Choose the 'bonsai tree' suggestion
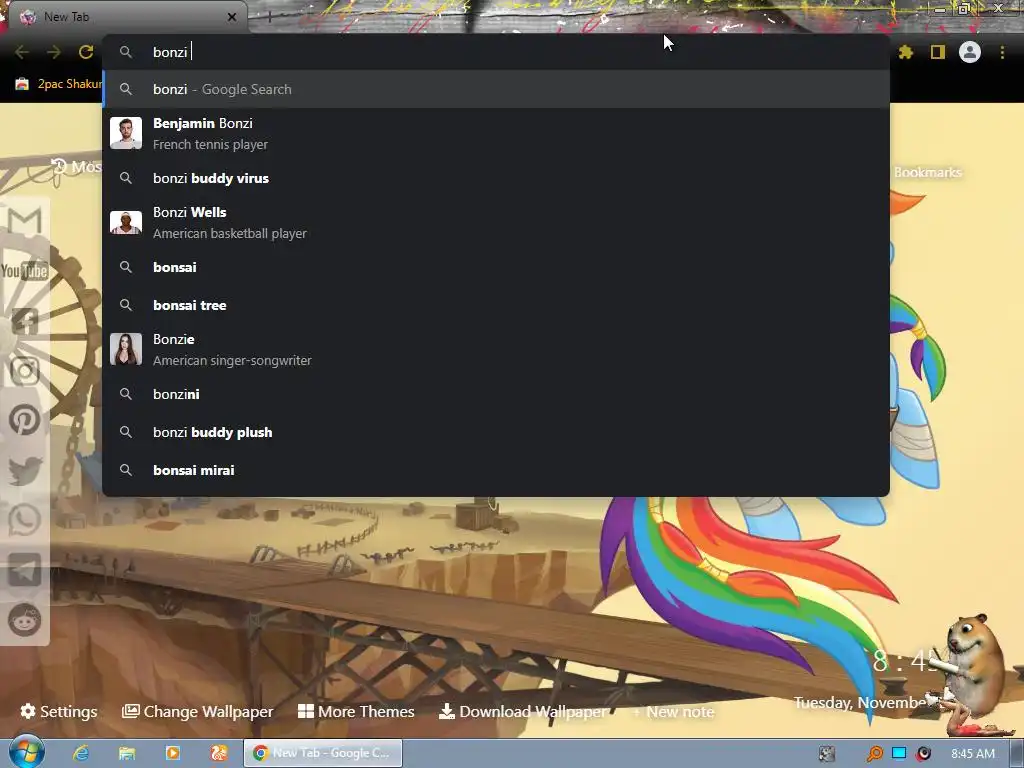Image resolution: width=1024 pixels, height=768 pixels. coord(496,305)
